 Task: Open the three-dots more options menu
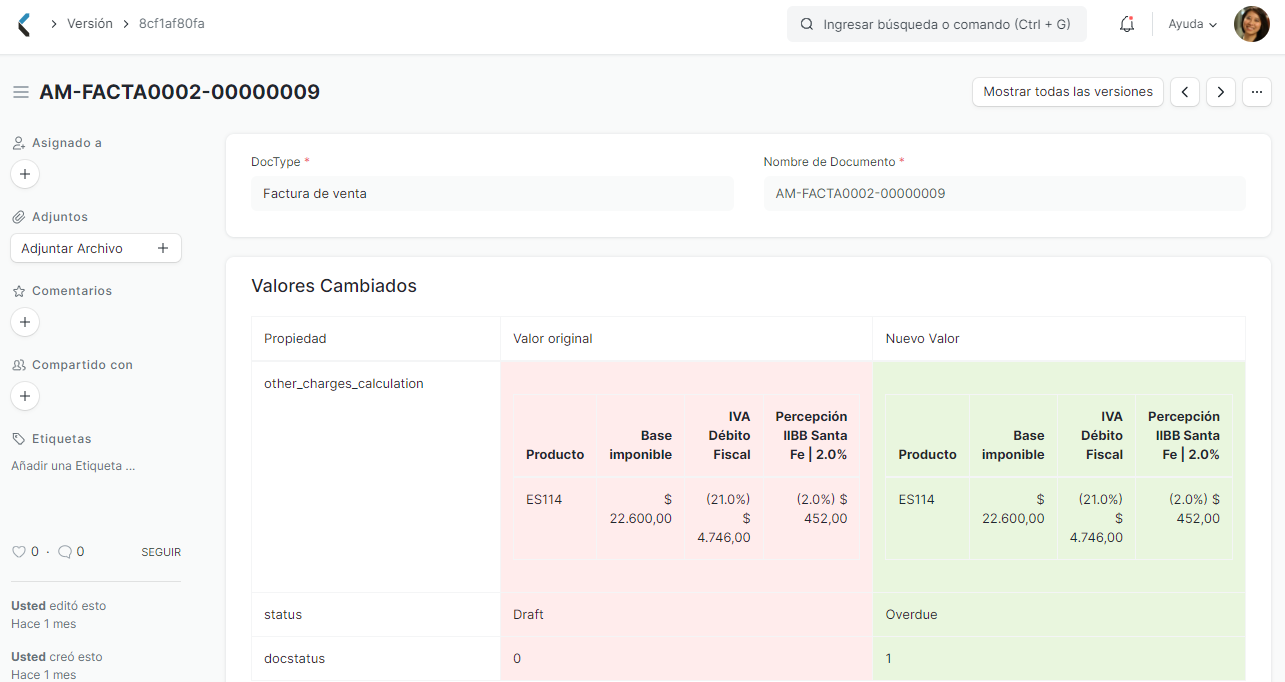(1257, 92)
